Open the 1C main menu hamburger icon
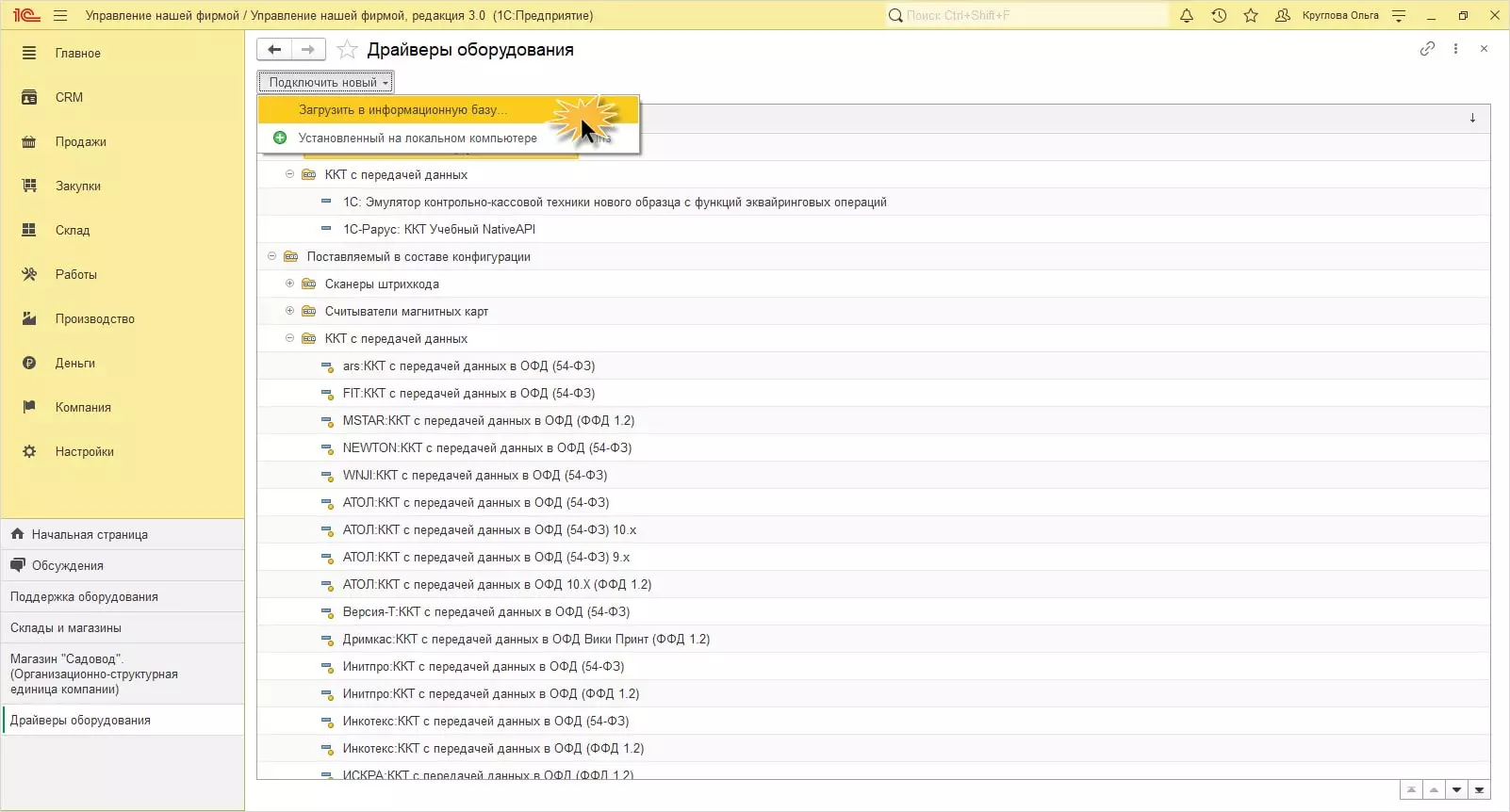This screenshot has width=1510, height=812. (60, 15)
